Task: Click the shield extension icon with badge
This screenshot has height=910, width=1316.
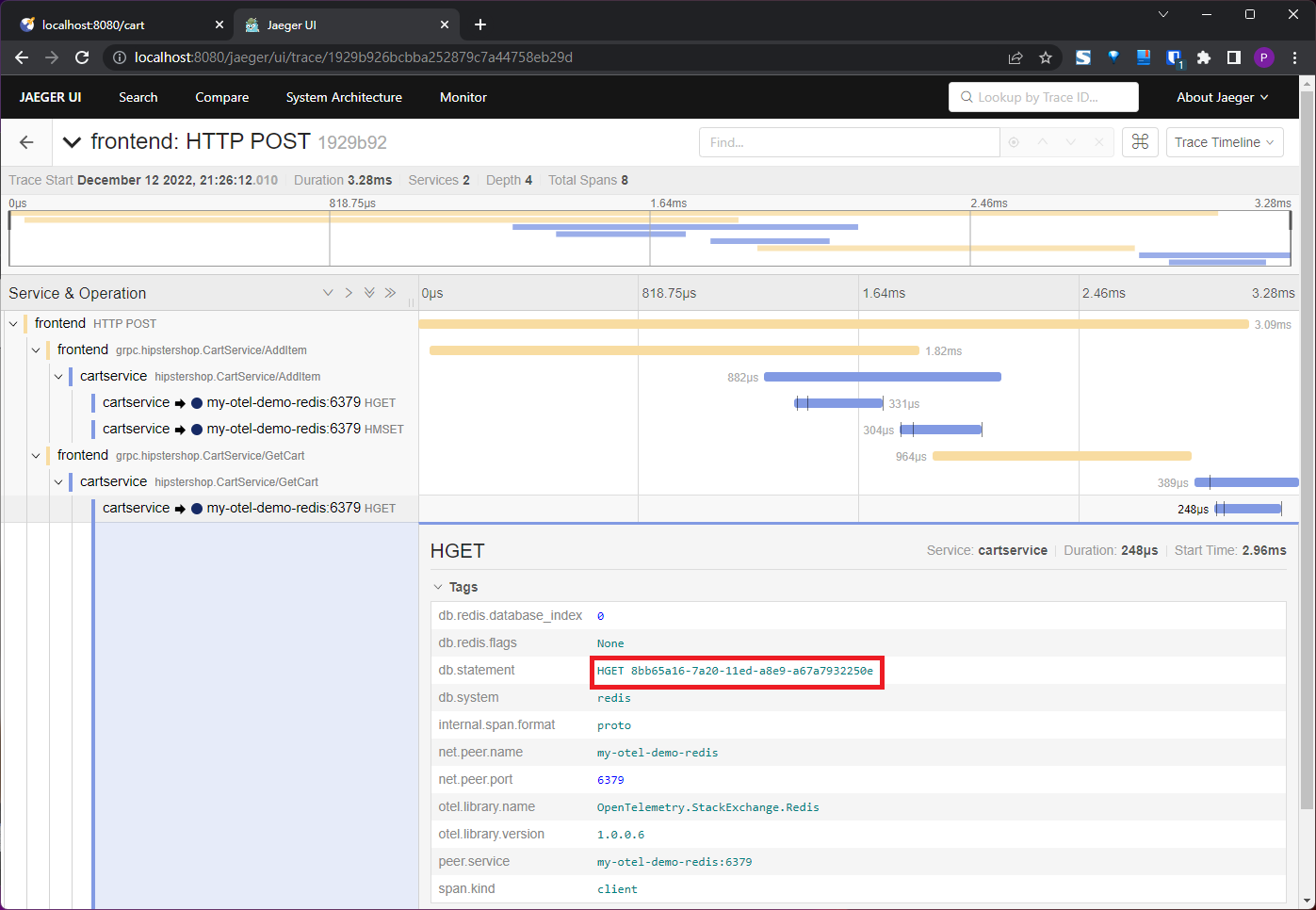Action: point(1174,58)
